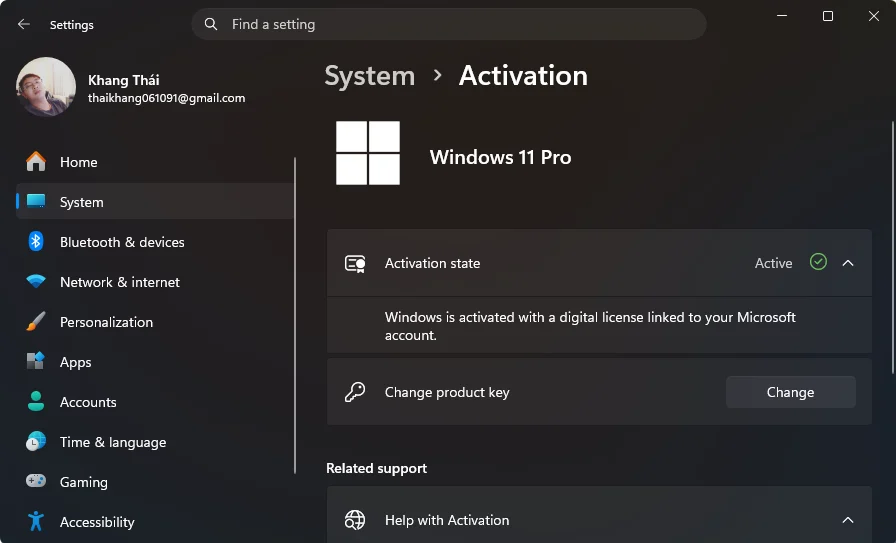Viewport: 896px width, 543px height.
Task: Click the sidebar navigation scrollbar
Action: click(295, 316)
